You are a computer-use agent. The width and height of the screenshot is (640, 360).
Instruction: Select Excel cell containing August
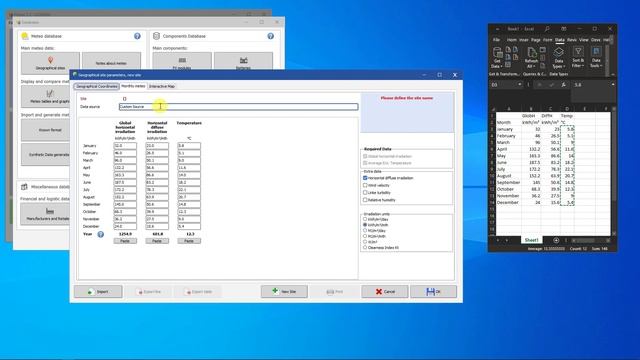(x=509, y=176)
